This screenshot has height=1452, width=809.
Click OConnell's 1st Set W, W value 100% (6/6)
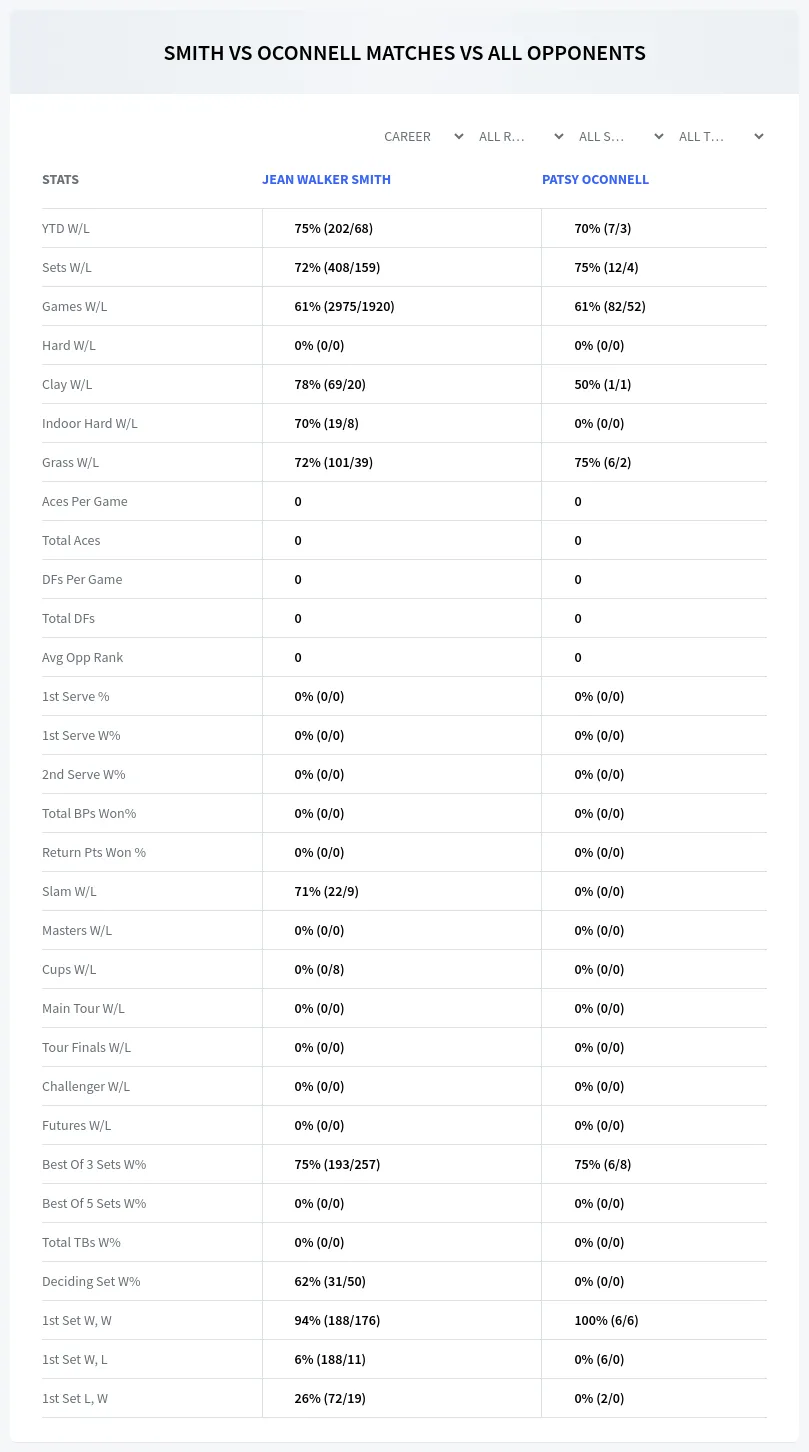pyautogui.click(x=606, y=1321)
